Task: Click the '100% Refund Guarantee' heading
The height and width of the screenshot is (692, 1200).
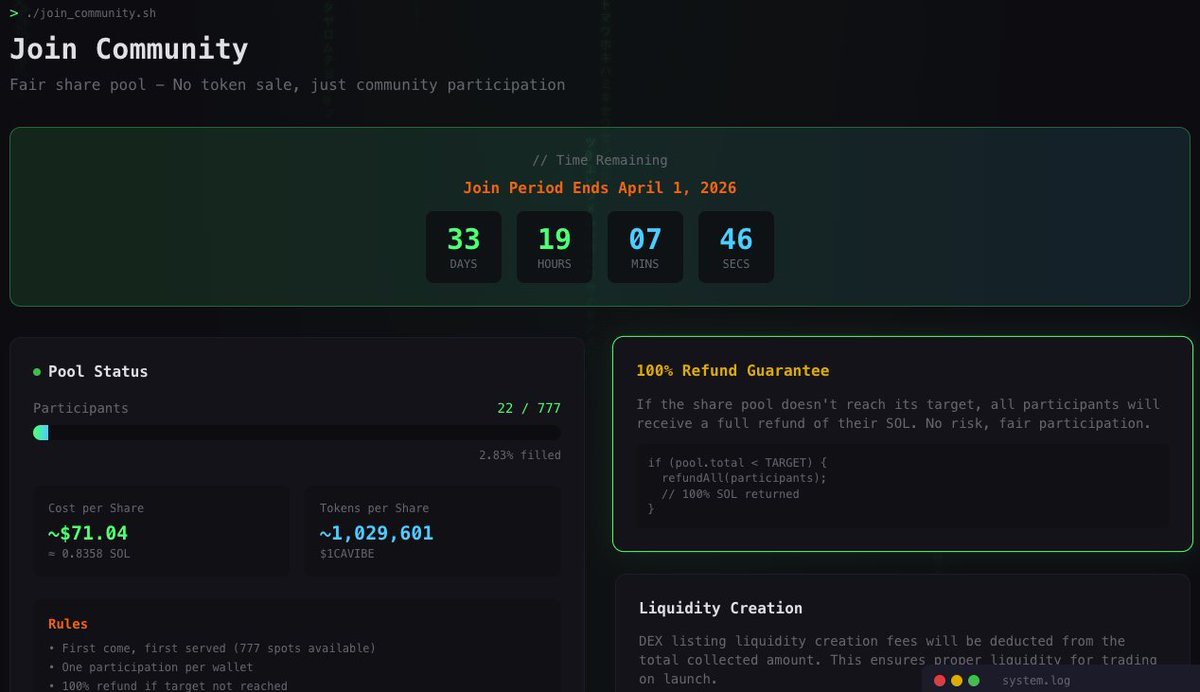Action: [733, 370]
